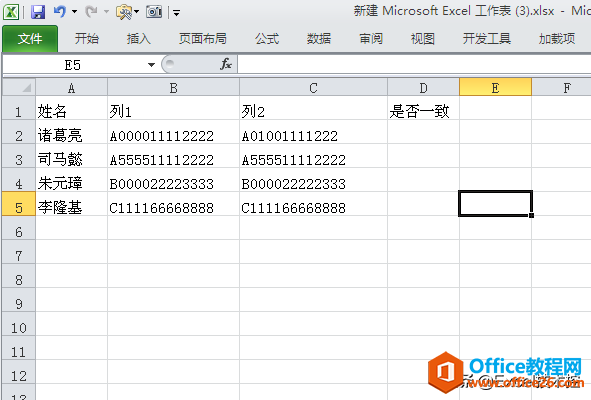Open the 文件 tab

click(30, 38)
